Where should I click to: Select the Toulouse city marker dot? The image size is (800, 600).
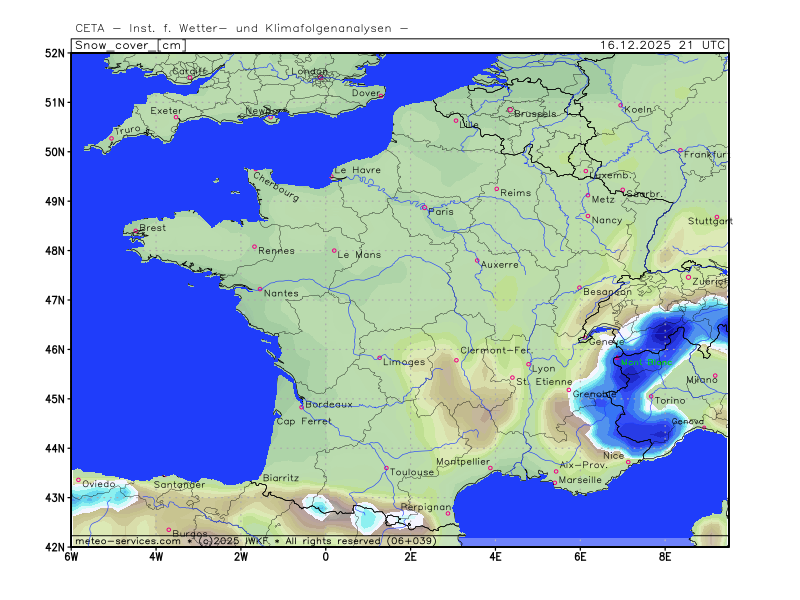386,468
